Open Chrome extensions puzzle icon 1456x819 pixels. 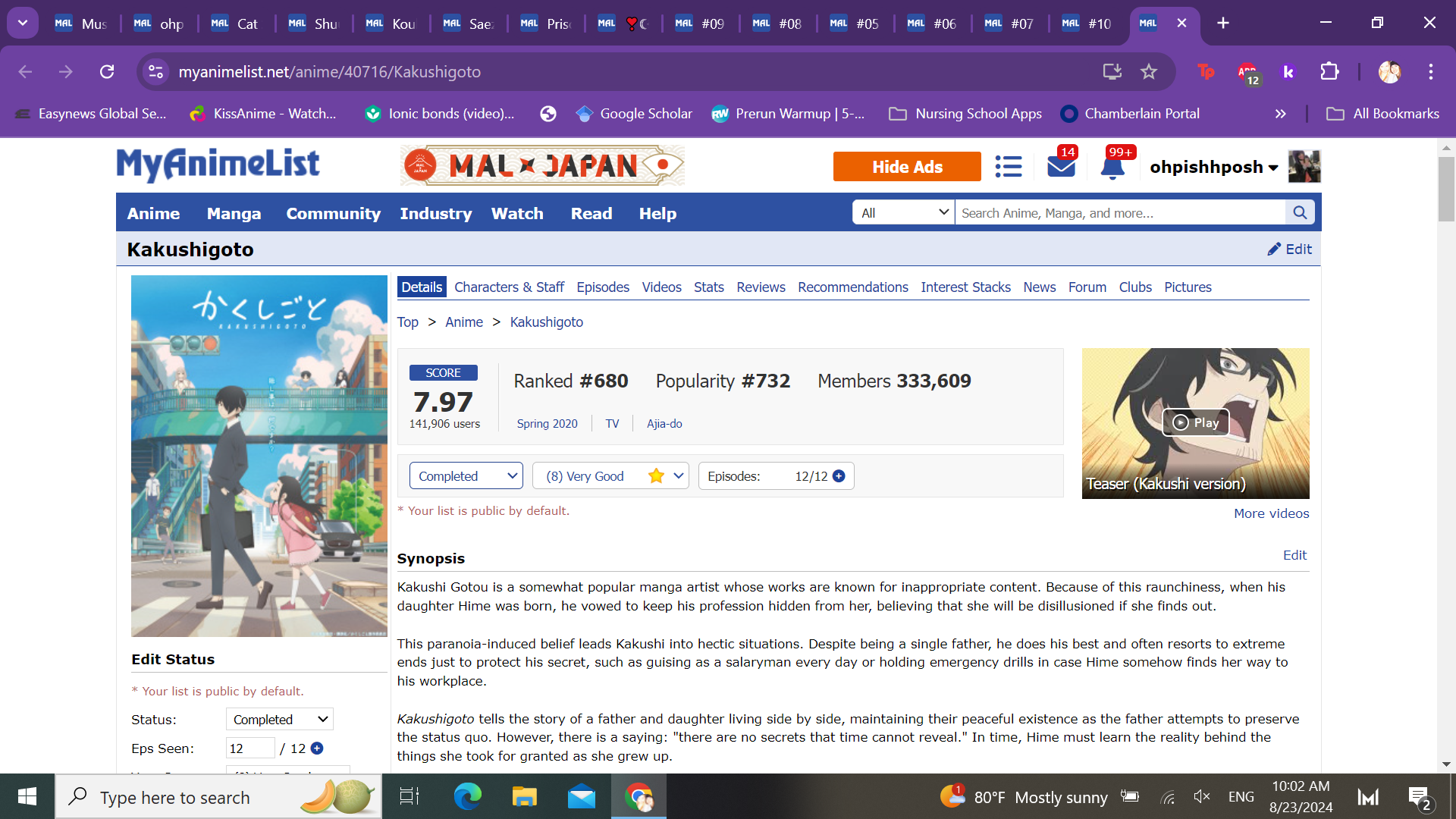[1329, 71]
